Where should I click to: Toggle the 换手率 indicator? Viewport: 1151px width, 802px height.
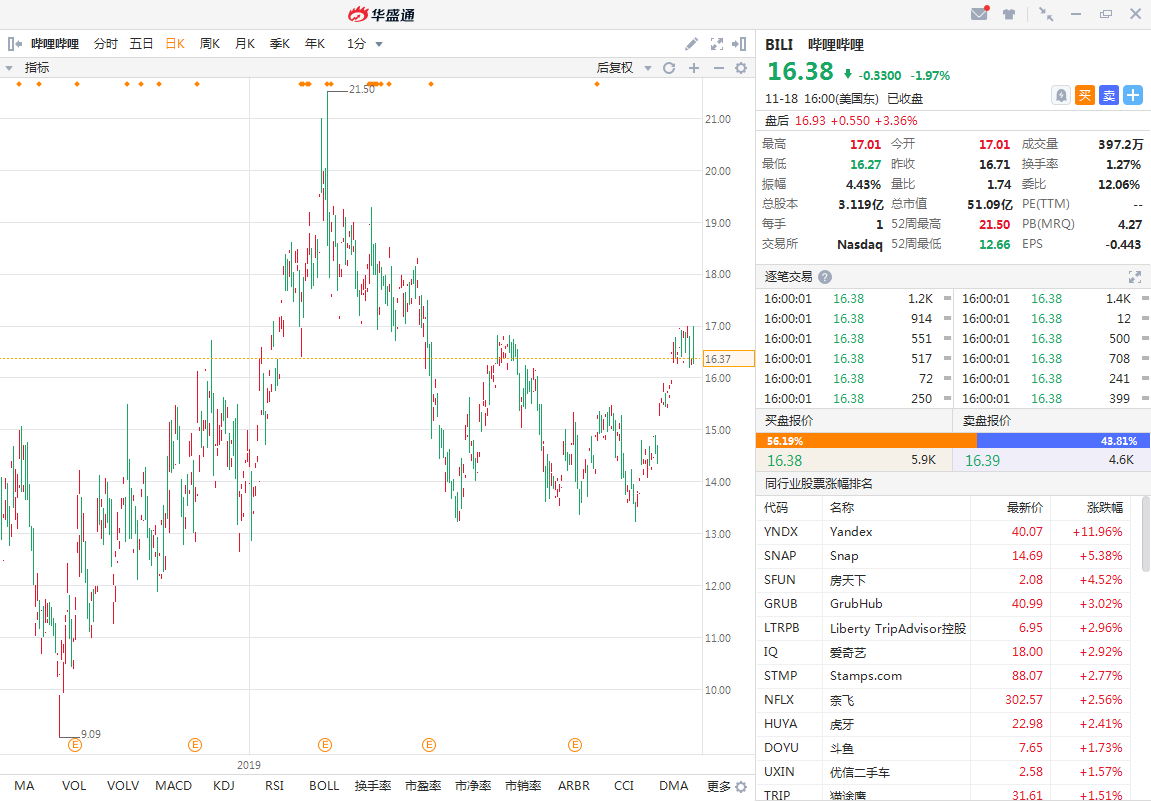tap(373, 786)
